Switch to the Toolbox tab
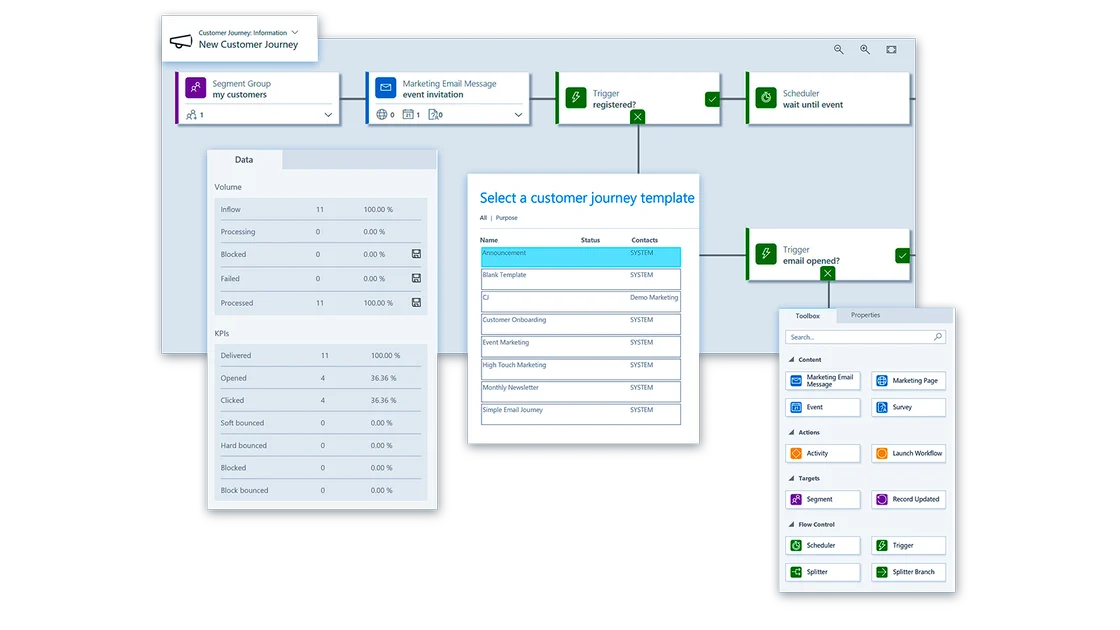 pos(808,316)
